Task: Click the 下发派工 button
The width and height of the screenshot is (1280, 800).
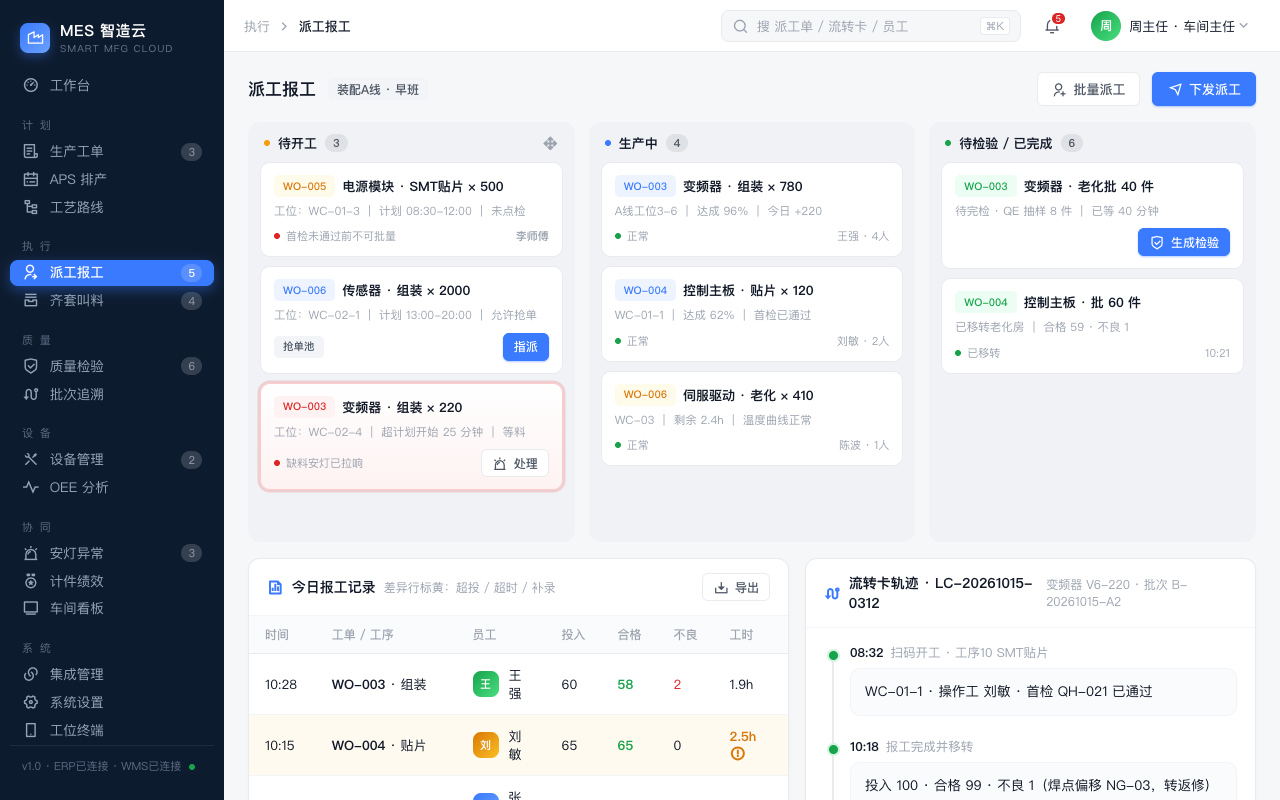Action: pos(1204,89)
